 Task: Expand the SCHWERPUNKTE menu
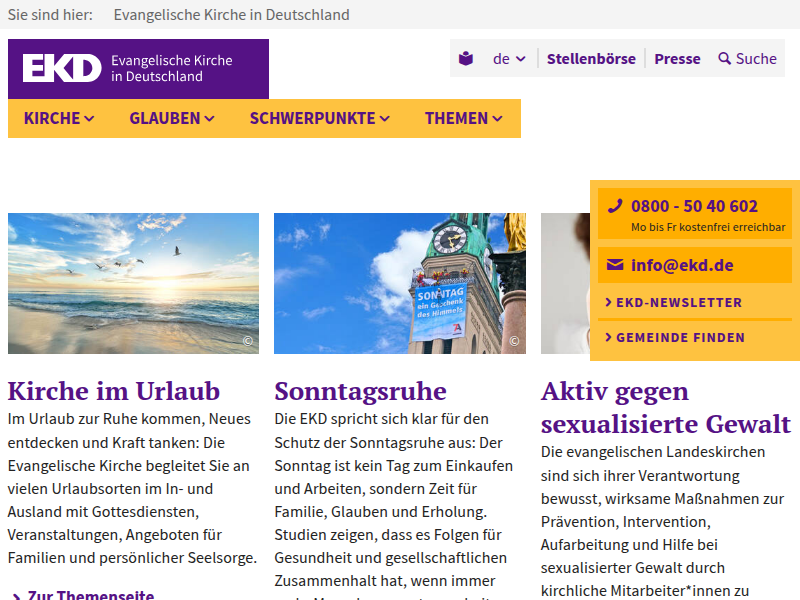320,118
